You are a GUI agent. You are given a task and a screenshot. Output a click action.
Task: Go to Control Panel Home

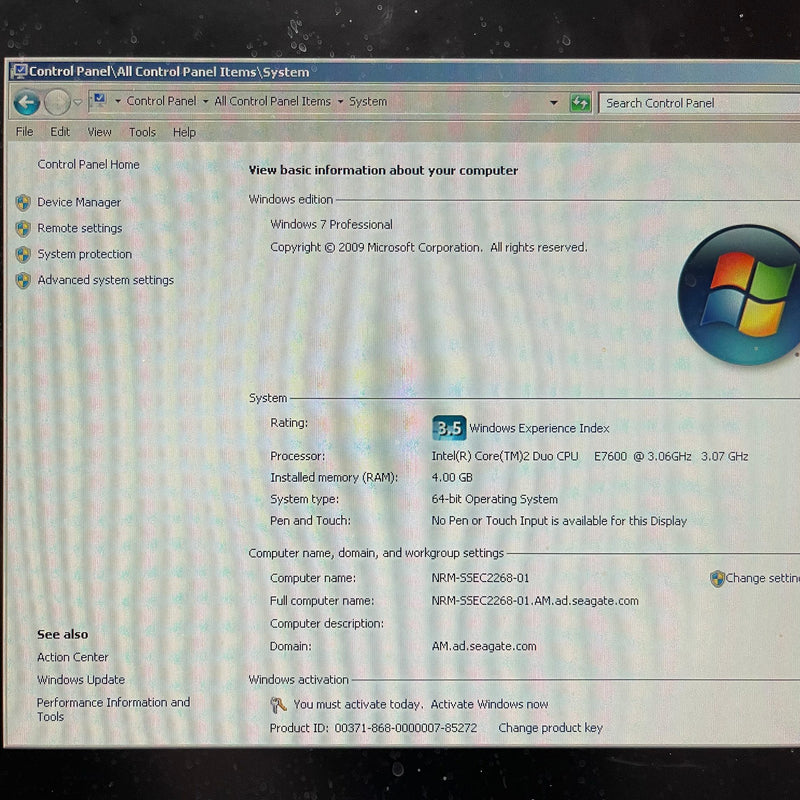[x=88, y=164]
